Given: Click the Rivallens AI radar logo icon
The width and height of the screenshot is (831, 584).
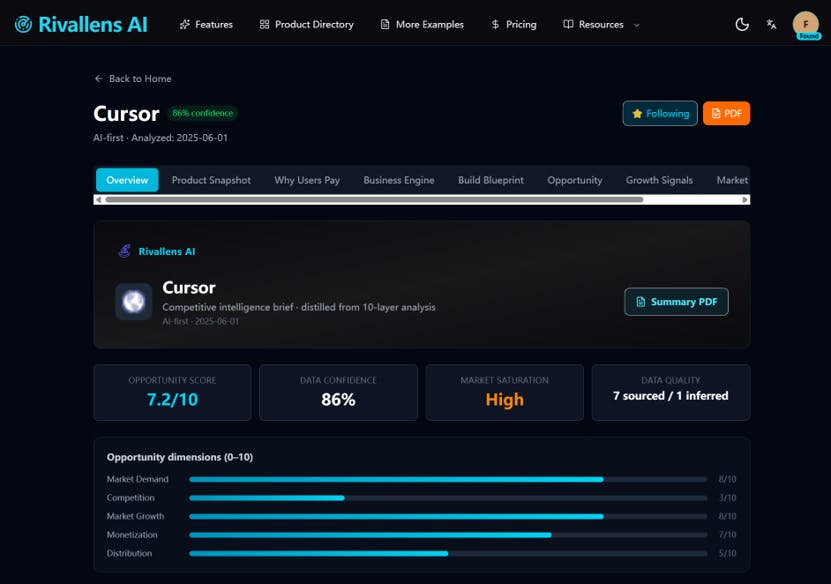Looking at the screenshot, I should coord(23,24).
